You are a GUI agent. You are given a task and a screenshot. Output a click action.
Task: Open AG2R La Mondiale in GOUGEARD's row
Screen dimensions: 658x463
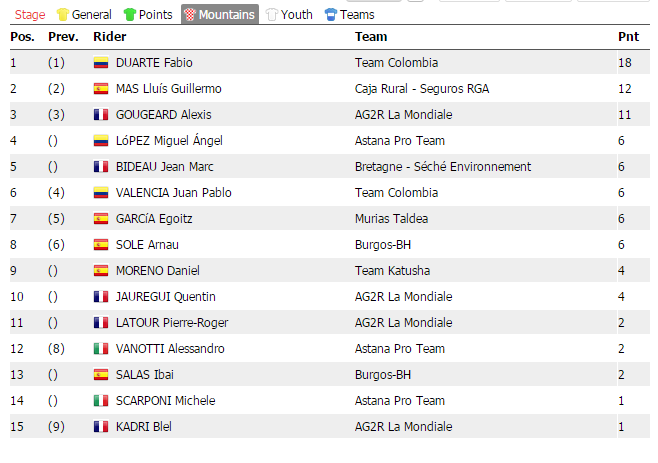(404, 115)
